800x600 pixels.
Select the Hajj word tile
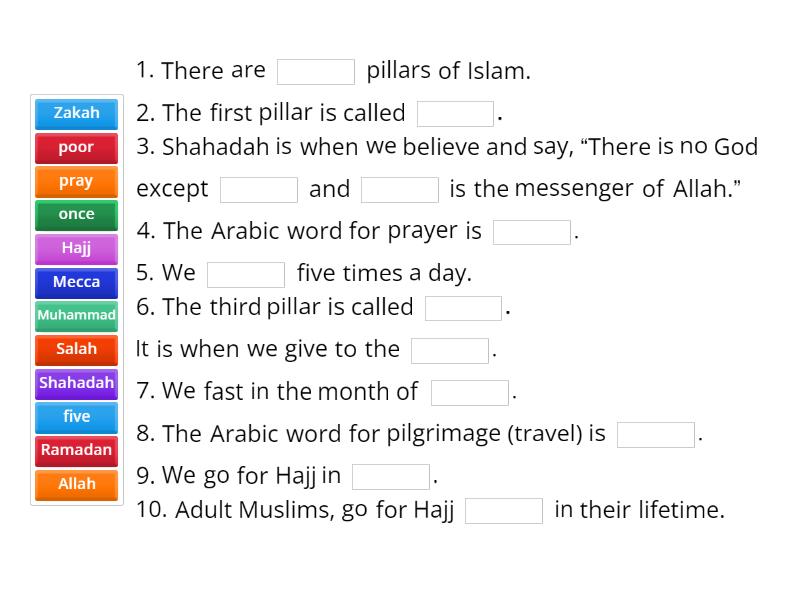pyautogui.click(x=76, y=248)
